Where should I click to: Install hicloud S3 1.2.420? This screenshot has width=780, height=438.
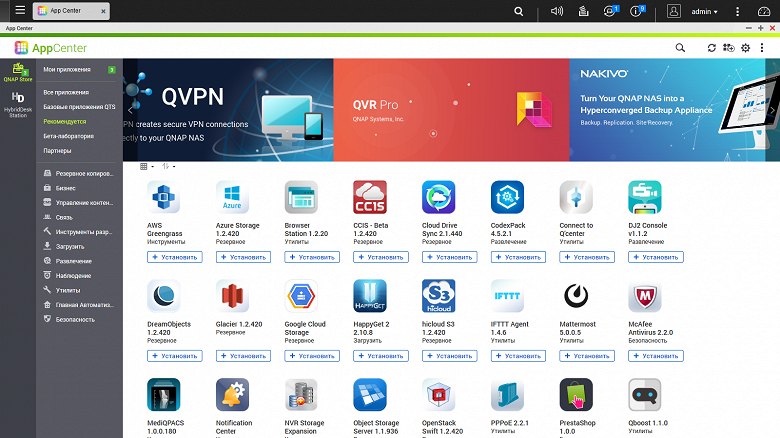click(x=450, y=356)
